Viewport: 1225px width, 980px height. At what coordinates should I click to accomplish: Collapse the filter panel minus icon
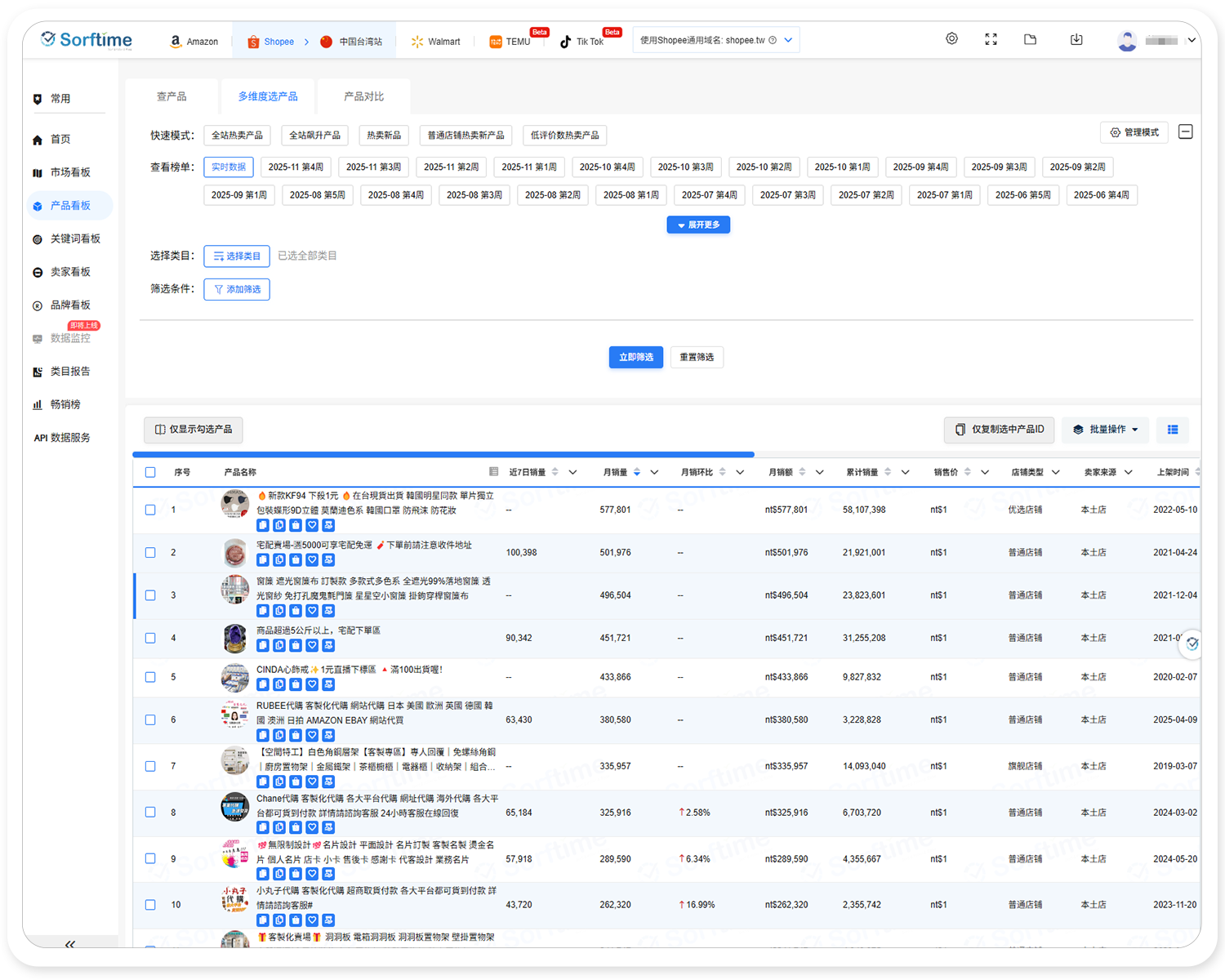point(1186,132)
